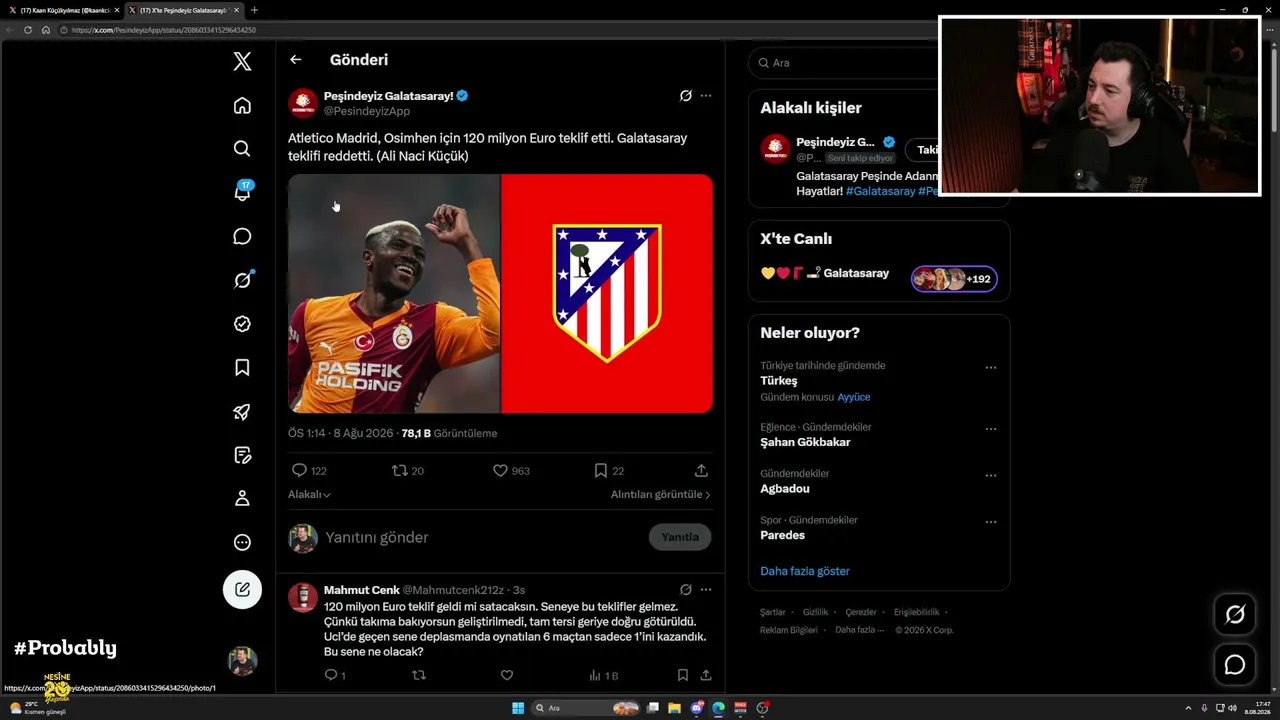Open three-dot menu beside Şahan Gökbakar trend
1280x720 pixels.
(x=991, y=429)
